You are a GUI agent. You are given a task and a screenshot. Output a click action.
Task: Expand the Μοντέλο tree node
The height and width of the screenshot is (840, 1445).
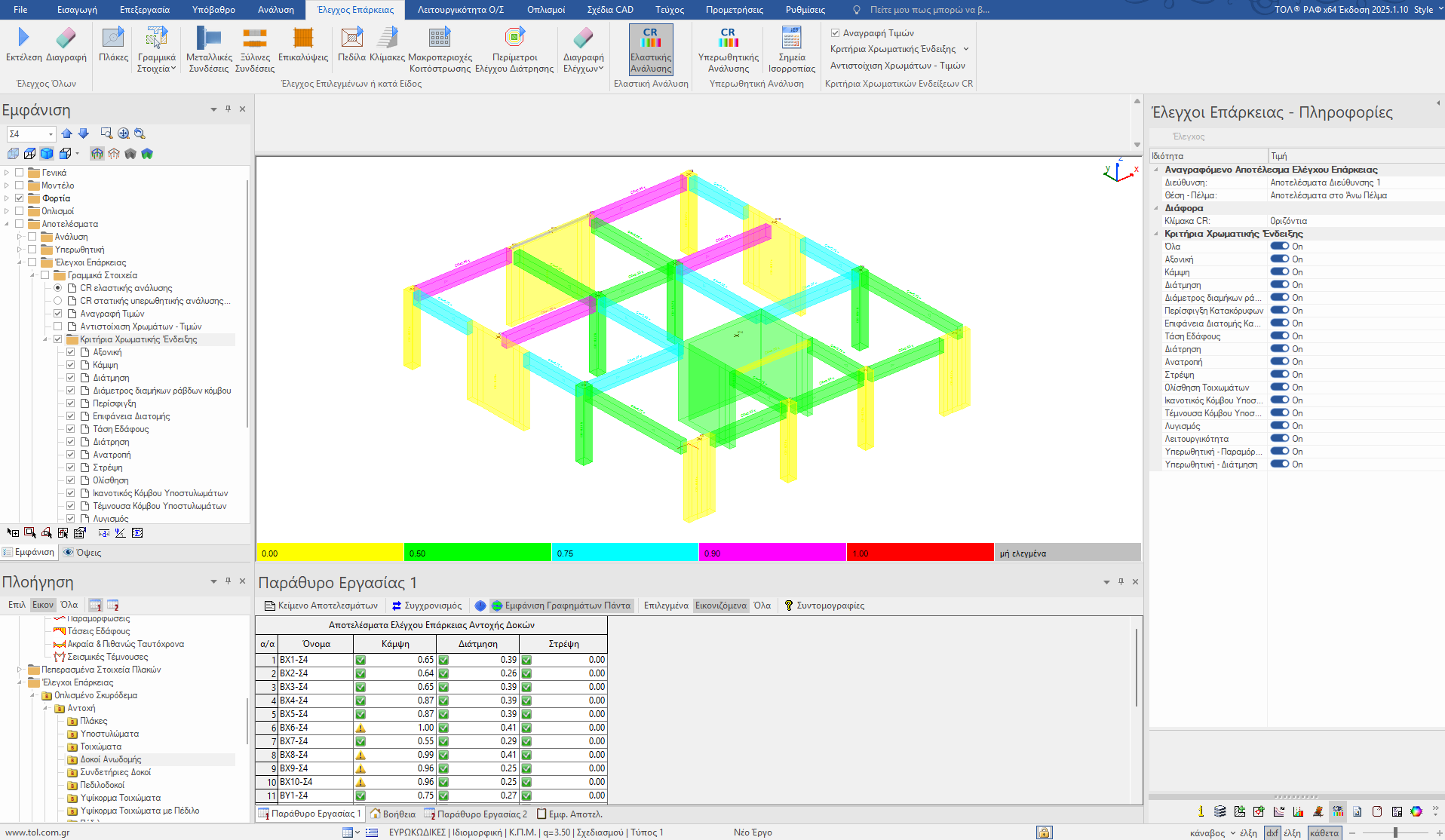click(x=7, y=185)
